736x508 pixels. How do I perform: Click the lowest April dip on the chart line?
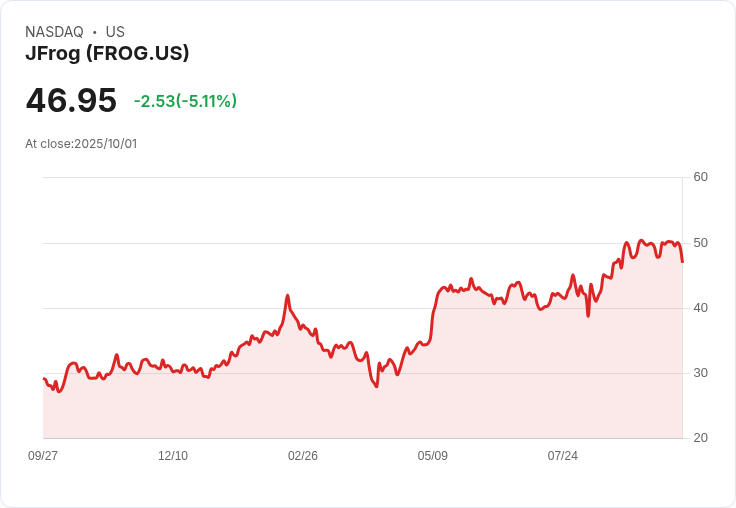[376, 386]
